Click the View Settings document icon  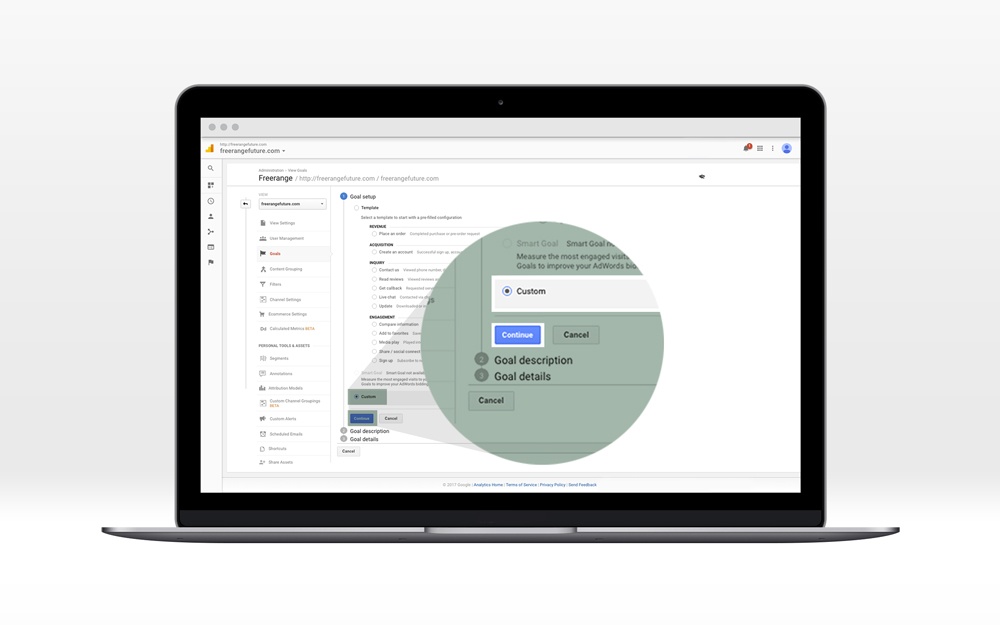click(x=263, y=223)
